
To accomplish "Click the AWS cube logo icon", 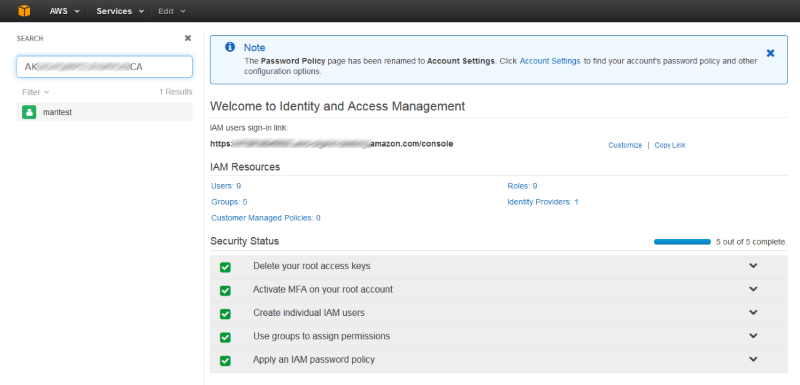I will pyautogui.click(x=24, y=11).
